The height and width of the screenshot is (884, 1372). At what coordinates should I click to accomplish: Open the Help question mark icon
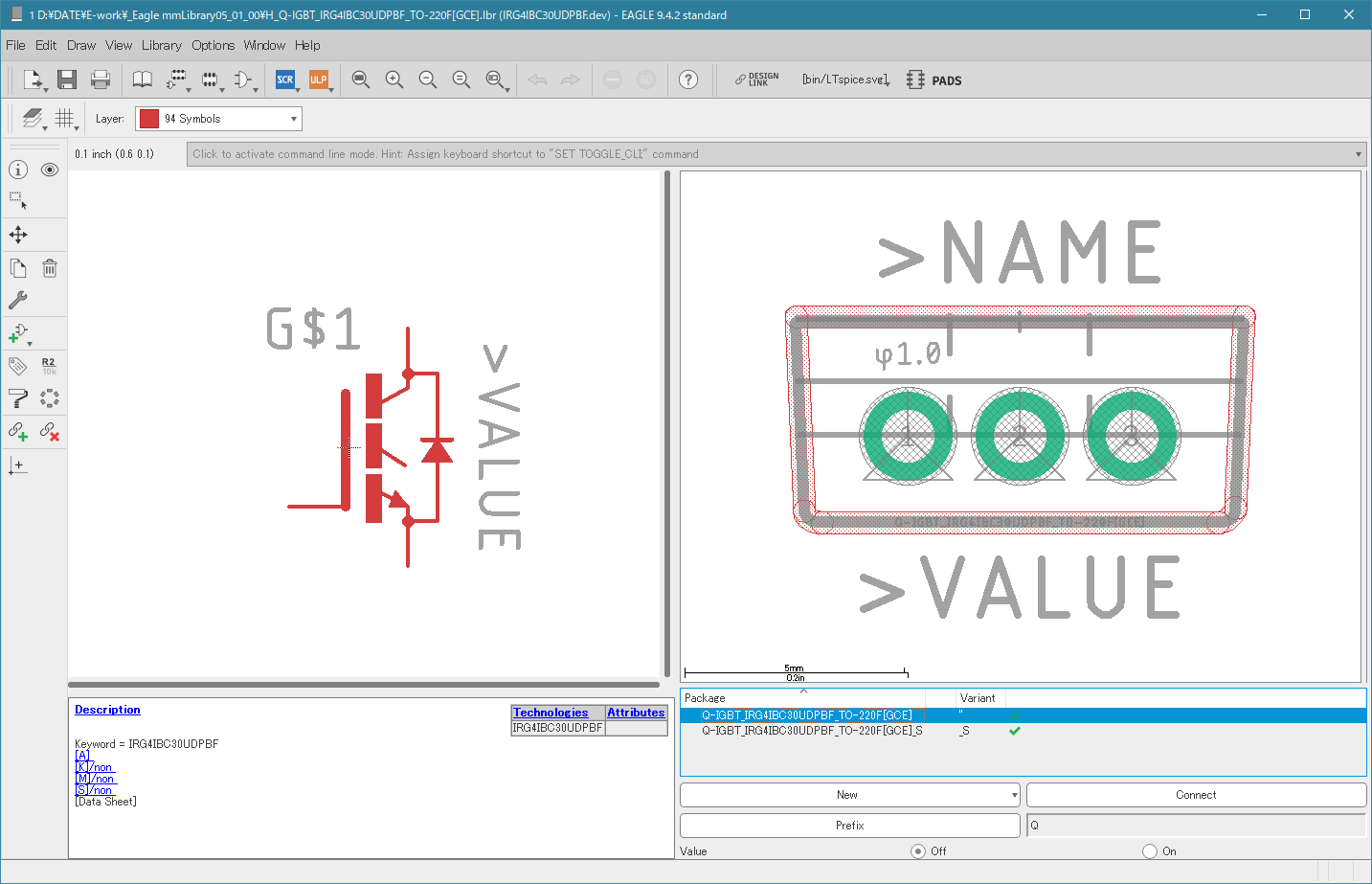tap(687, 79)
